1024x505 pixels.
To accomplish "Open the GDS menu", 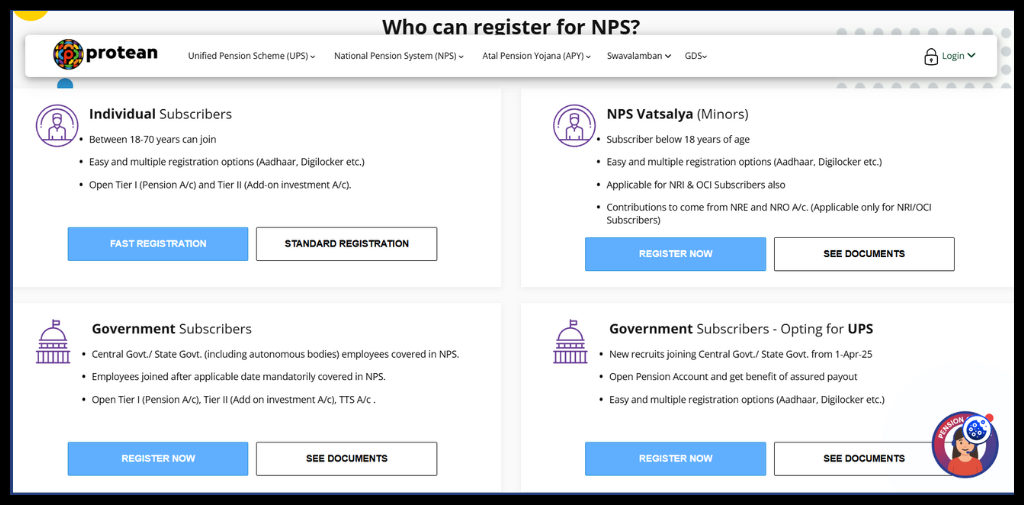I will 695,57.
